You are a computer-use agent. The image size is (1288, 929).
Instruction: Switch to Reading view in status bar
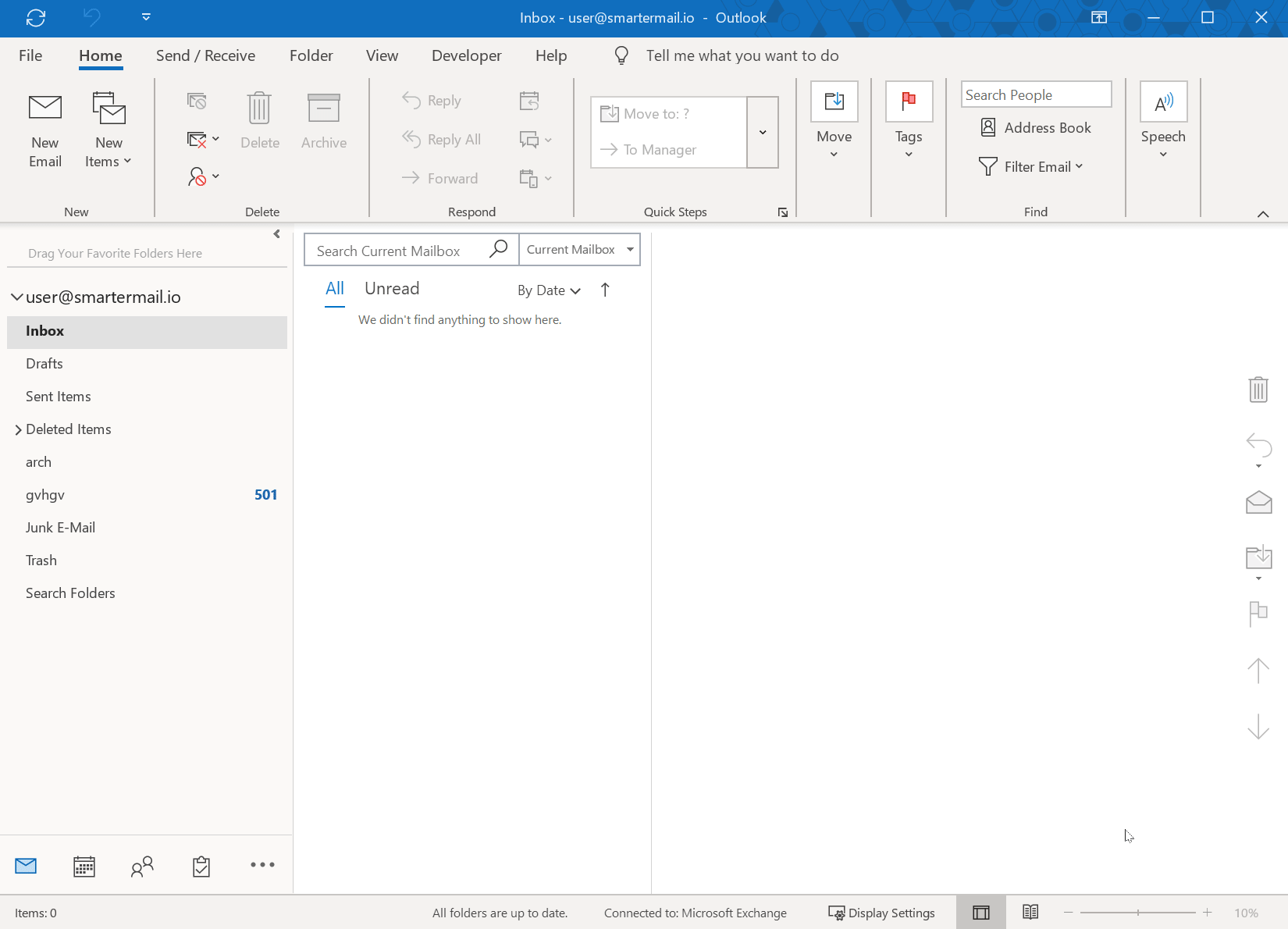1030,912
